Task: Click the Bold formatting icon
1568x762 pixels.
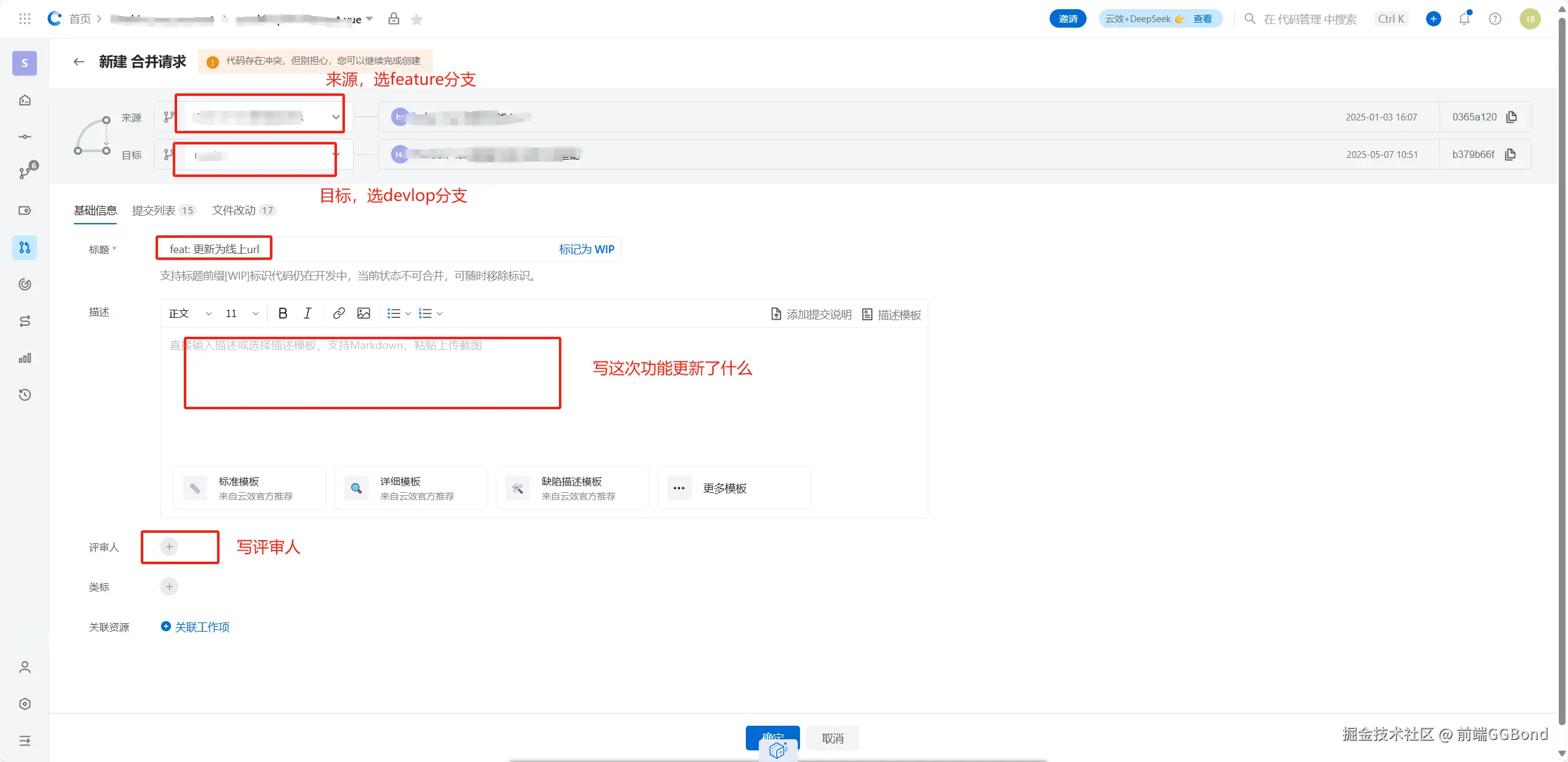Action: 283,313
